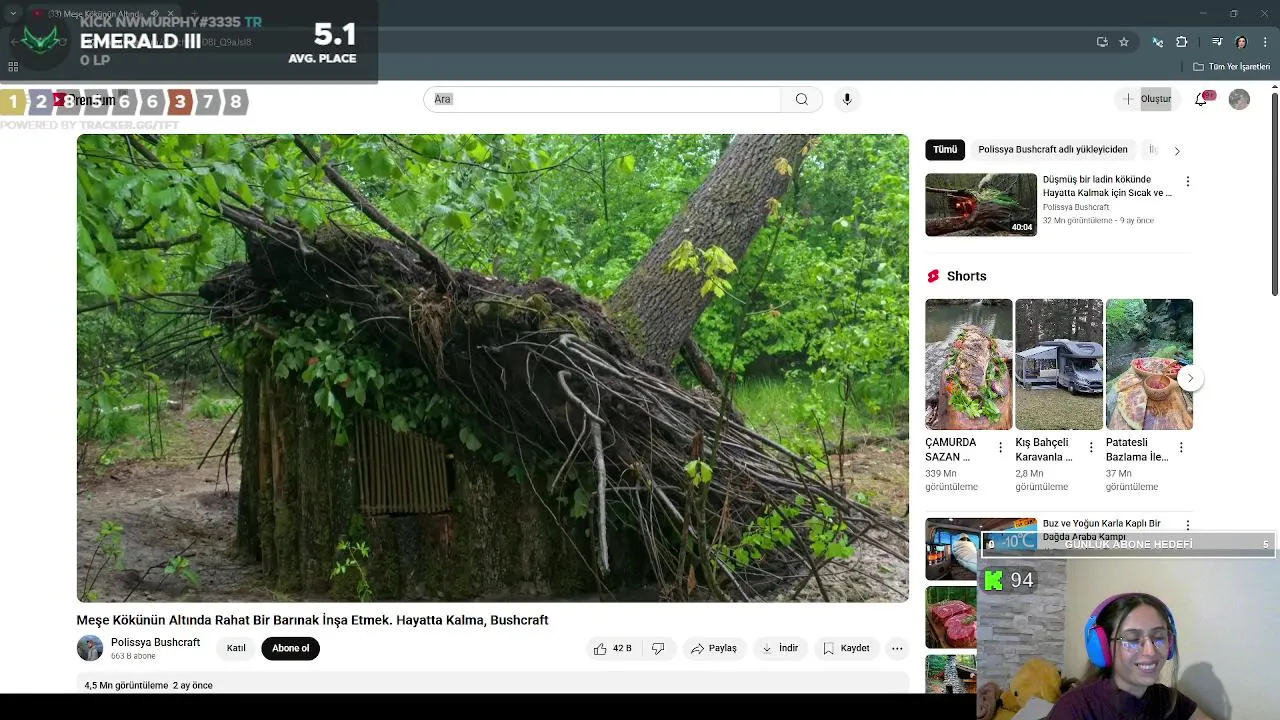
Task: Bookmark this page with the star icon
Action: tap(1124, 42)
